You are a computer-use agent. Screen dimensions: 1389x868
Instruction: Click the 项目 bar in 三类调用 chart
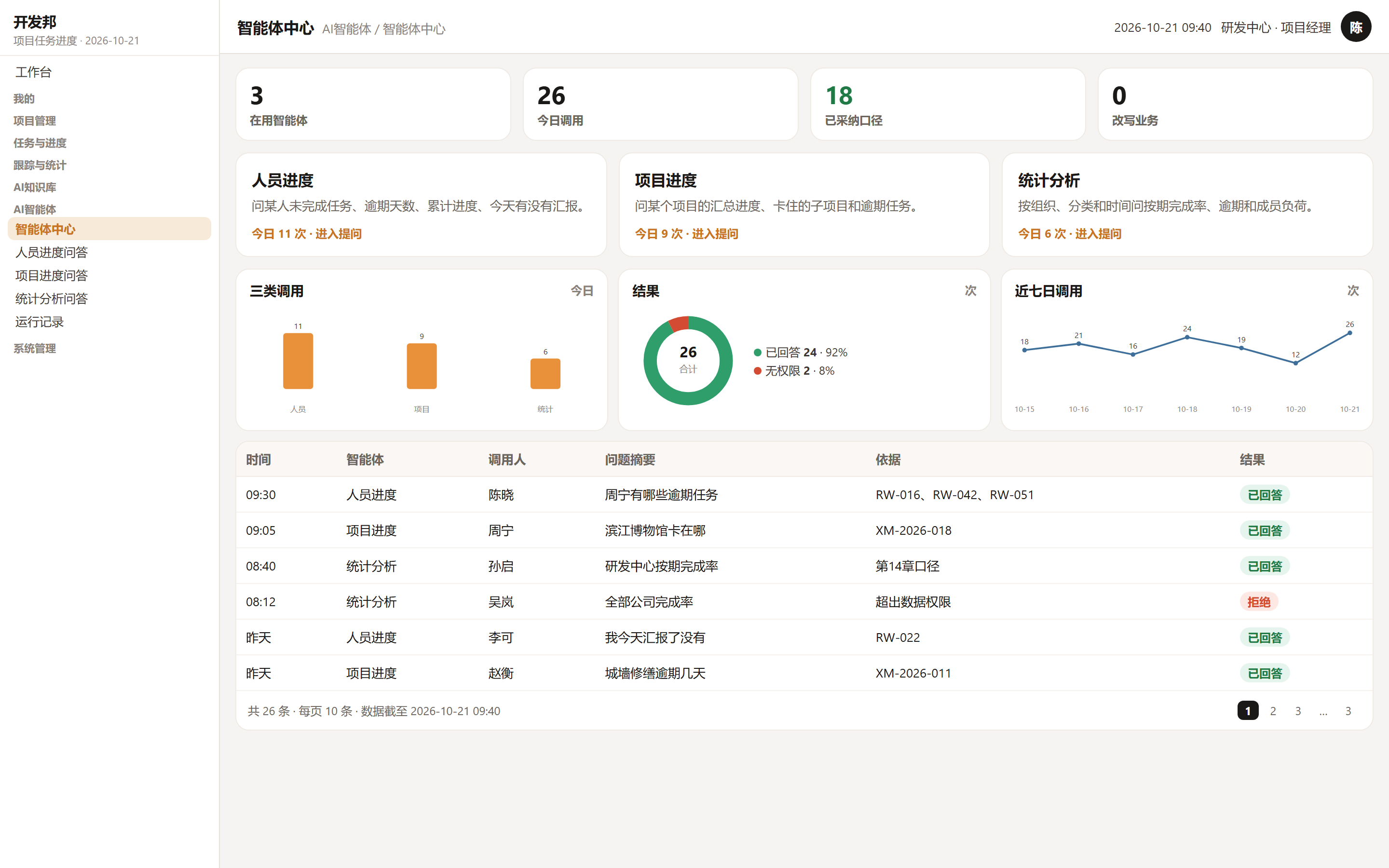[x=422, y=366]
